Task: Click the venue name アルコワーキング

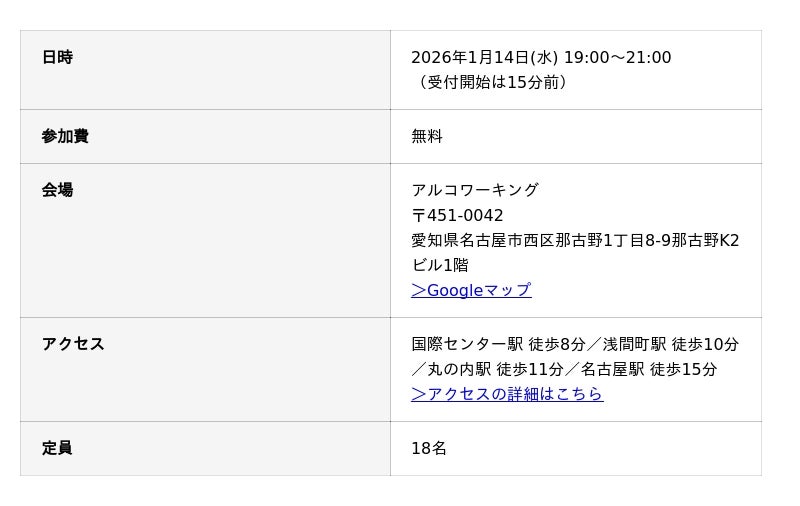Action: (x=475, y=190)
